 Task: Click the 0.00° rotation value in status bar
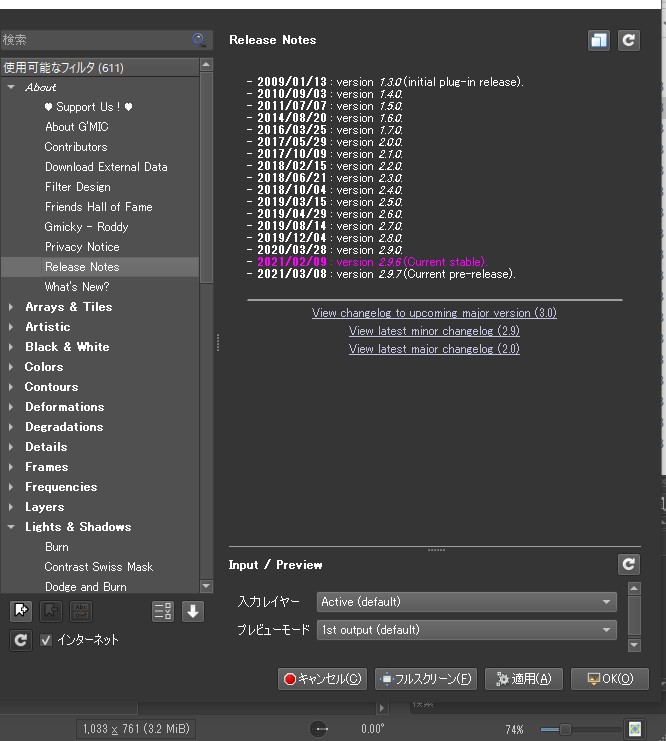point(372,729)
